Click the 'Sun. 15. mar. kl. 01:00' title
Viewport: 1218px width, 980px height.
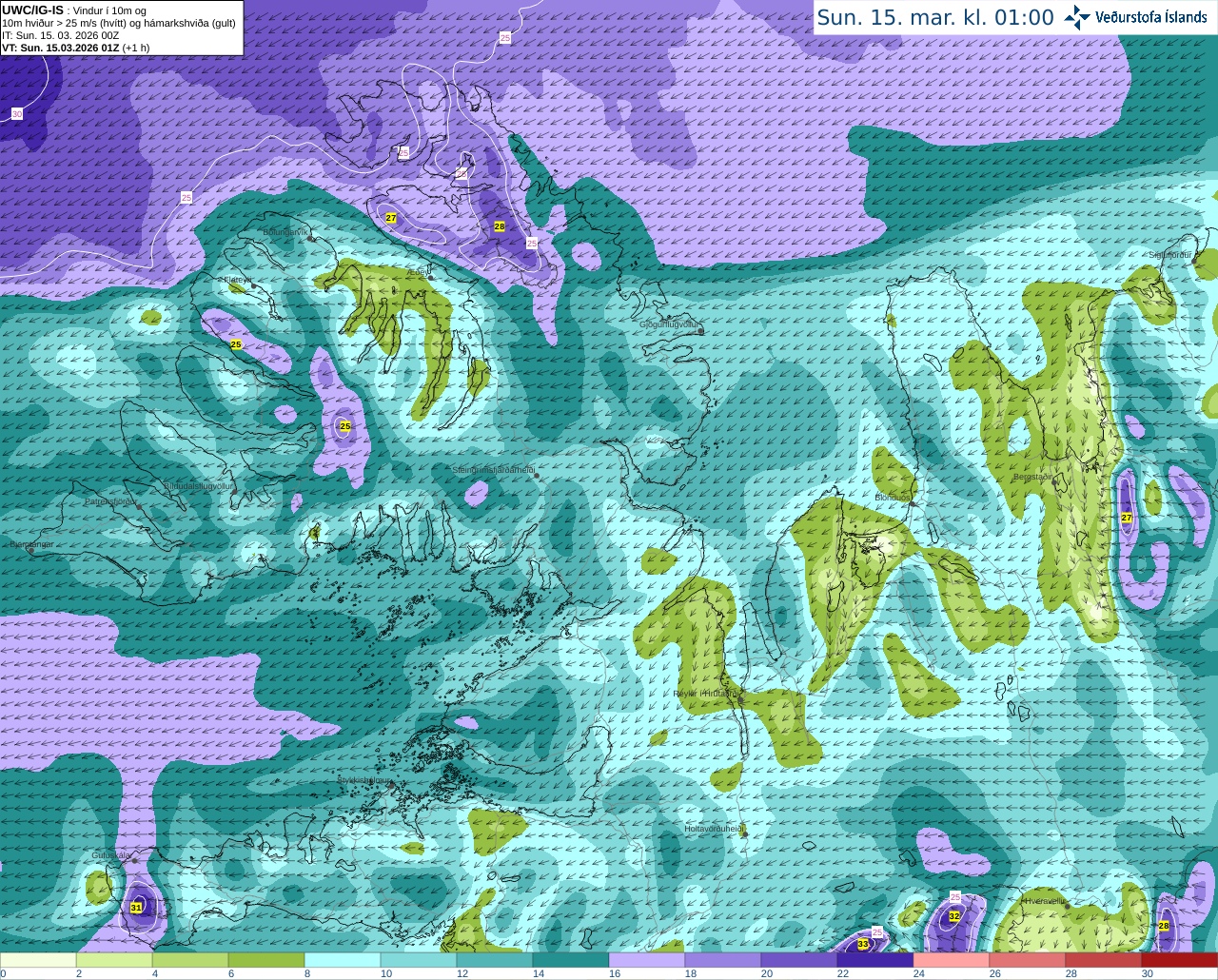pyautogui.click(x=935, y=18)
